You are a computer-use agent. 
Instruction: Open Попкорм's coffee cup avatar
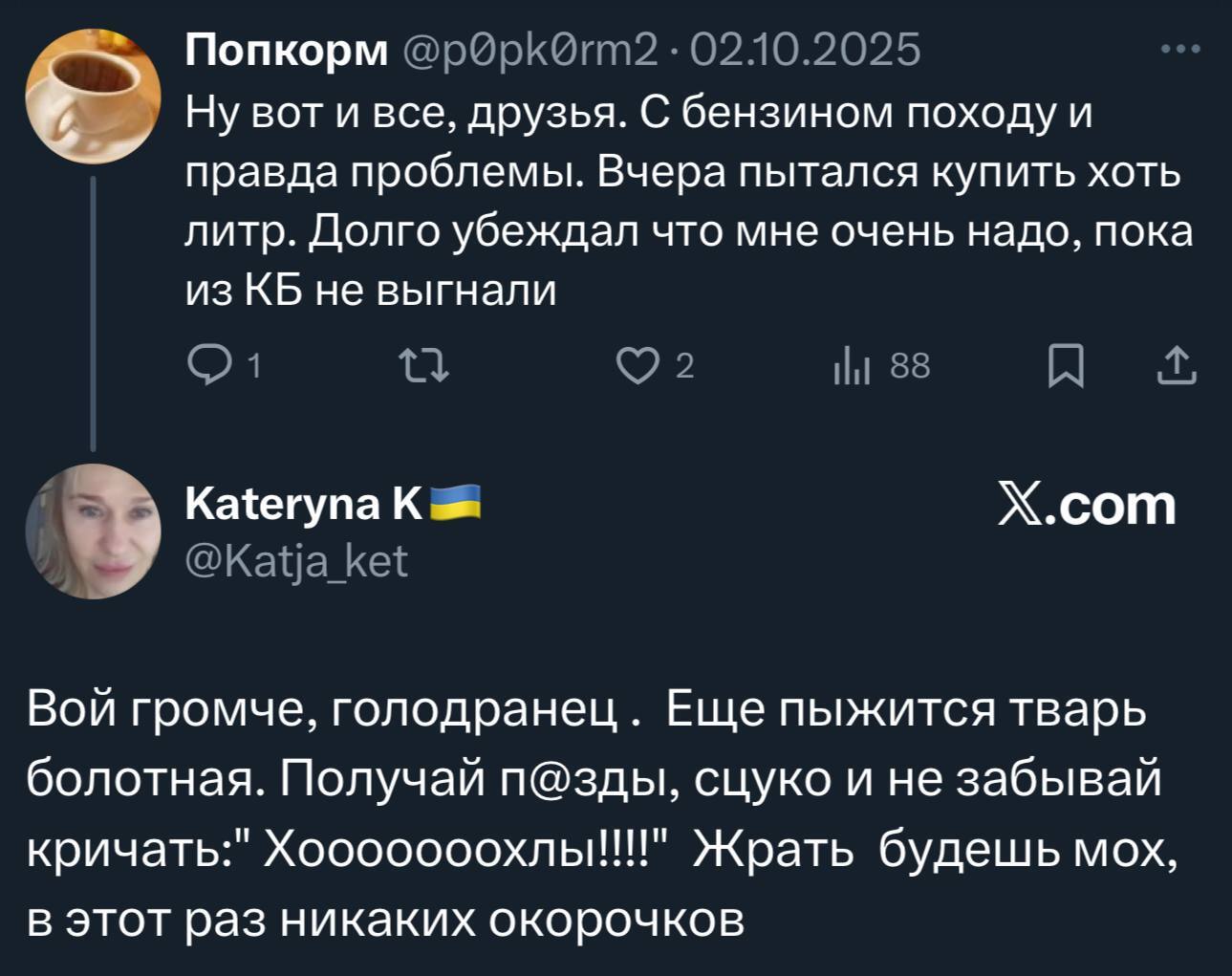[93, 95]
